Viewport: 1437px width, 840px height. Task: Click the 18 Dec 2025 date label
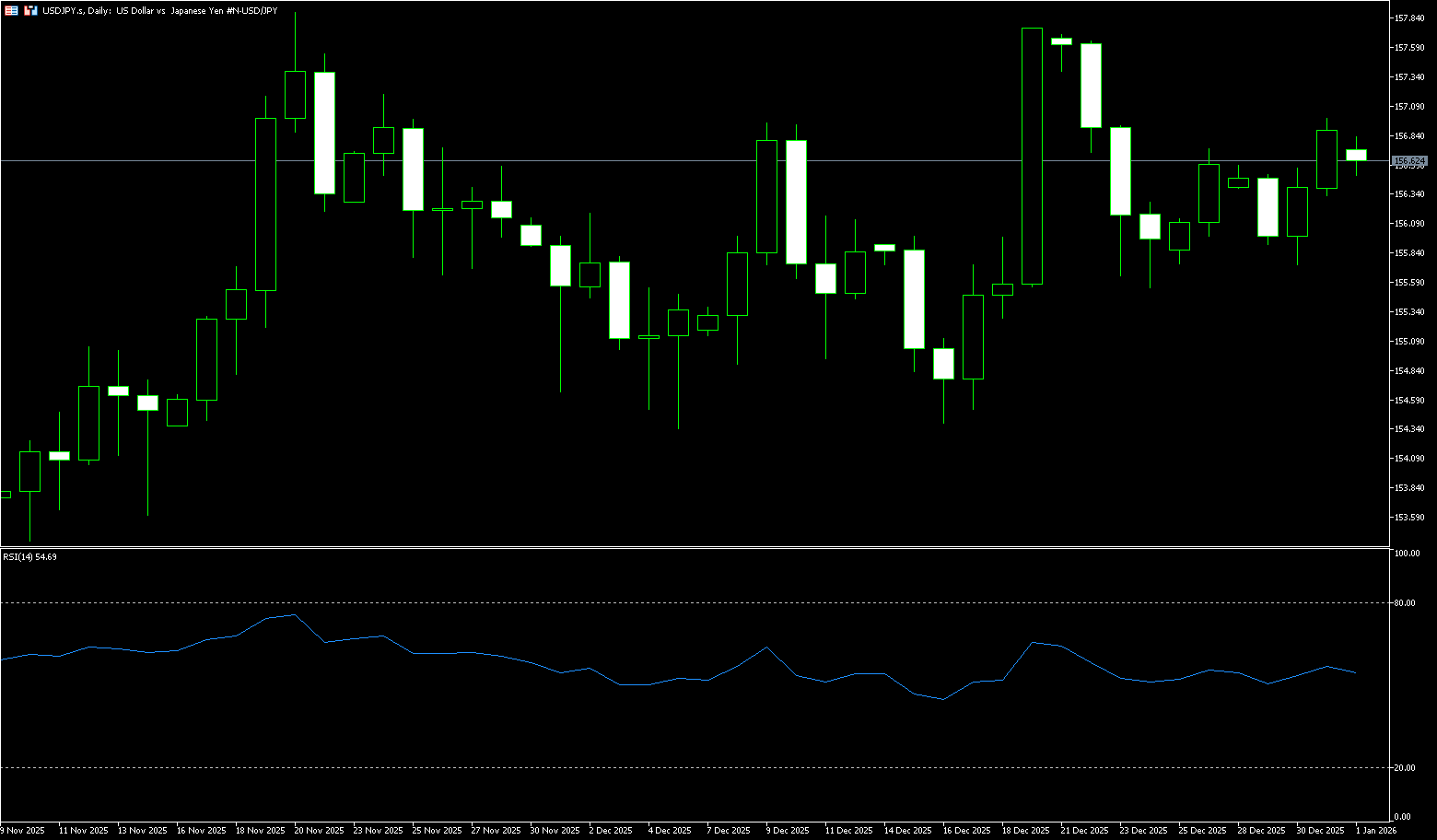(x=1025, y=831)
